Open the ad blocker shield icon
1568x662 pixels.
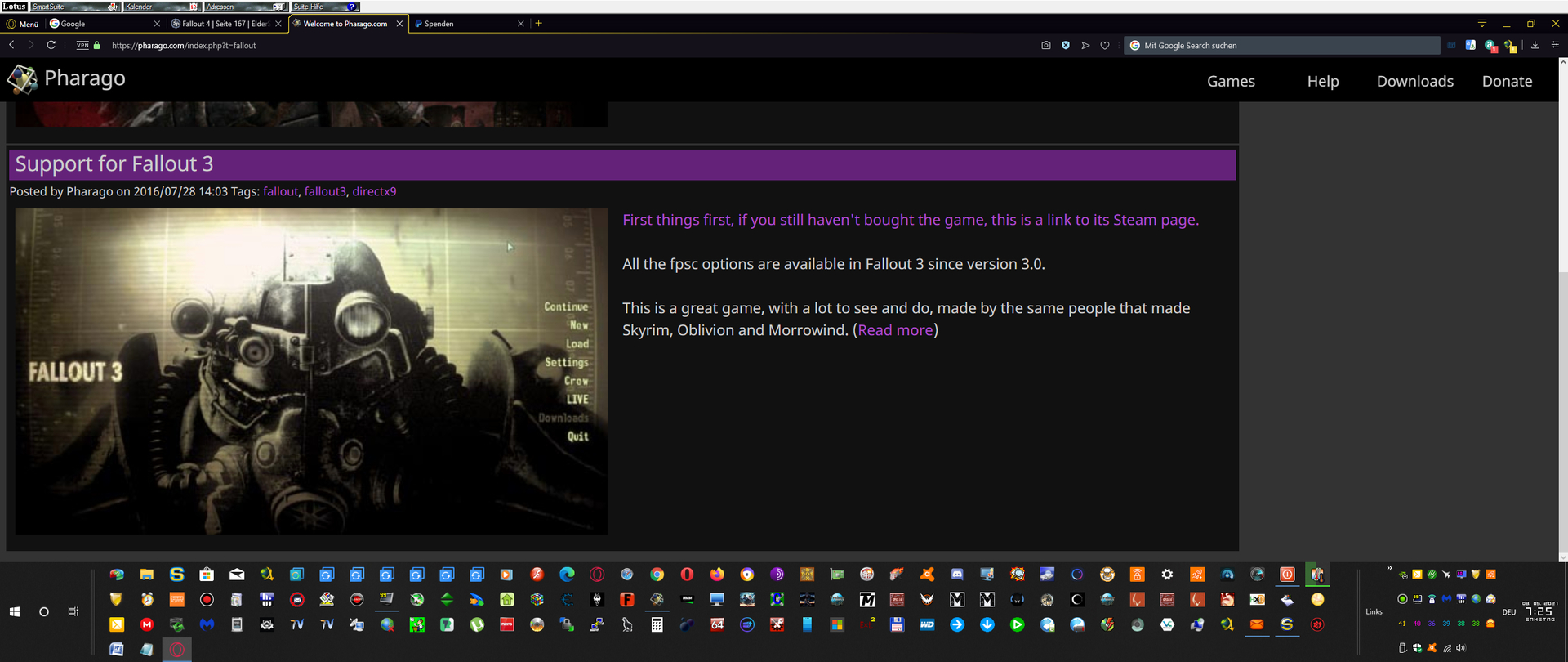pyautogui.click(x=1066, y=46)
